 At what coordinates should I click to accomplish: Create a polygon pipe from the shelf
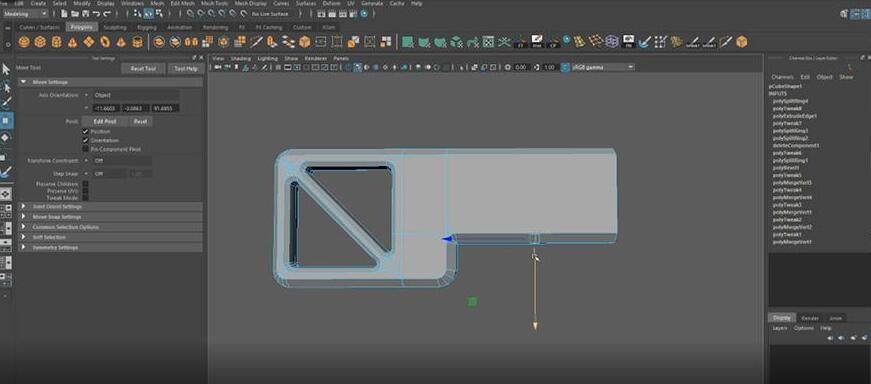pos(137,42)
